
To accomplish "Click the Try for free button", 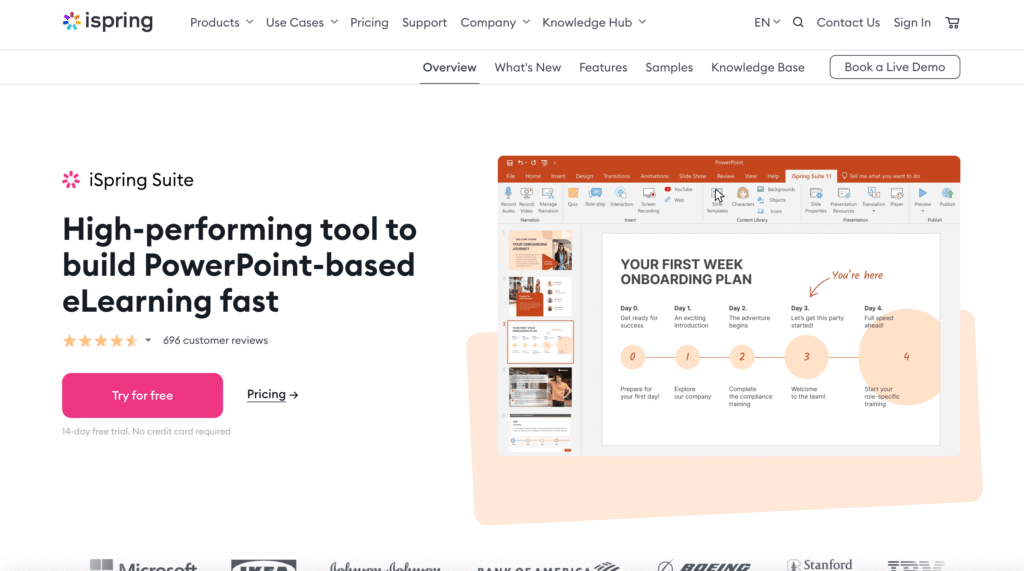I will tap(142, 395).
